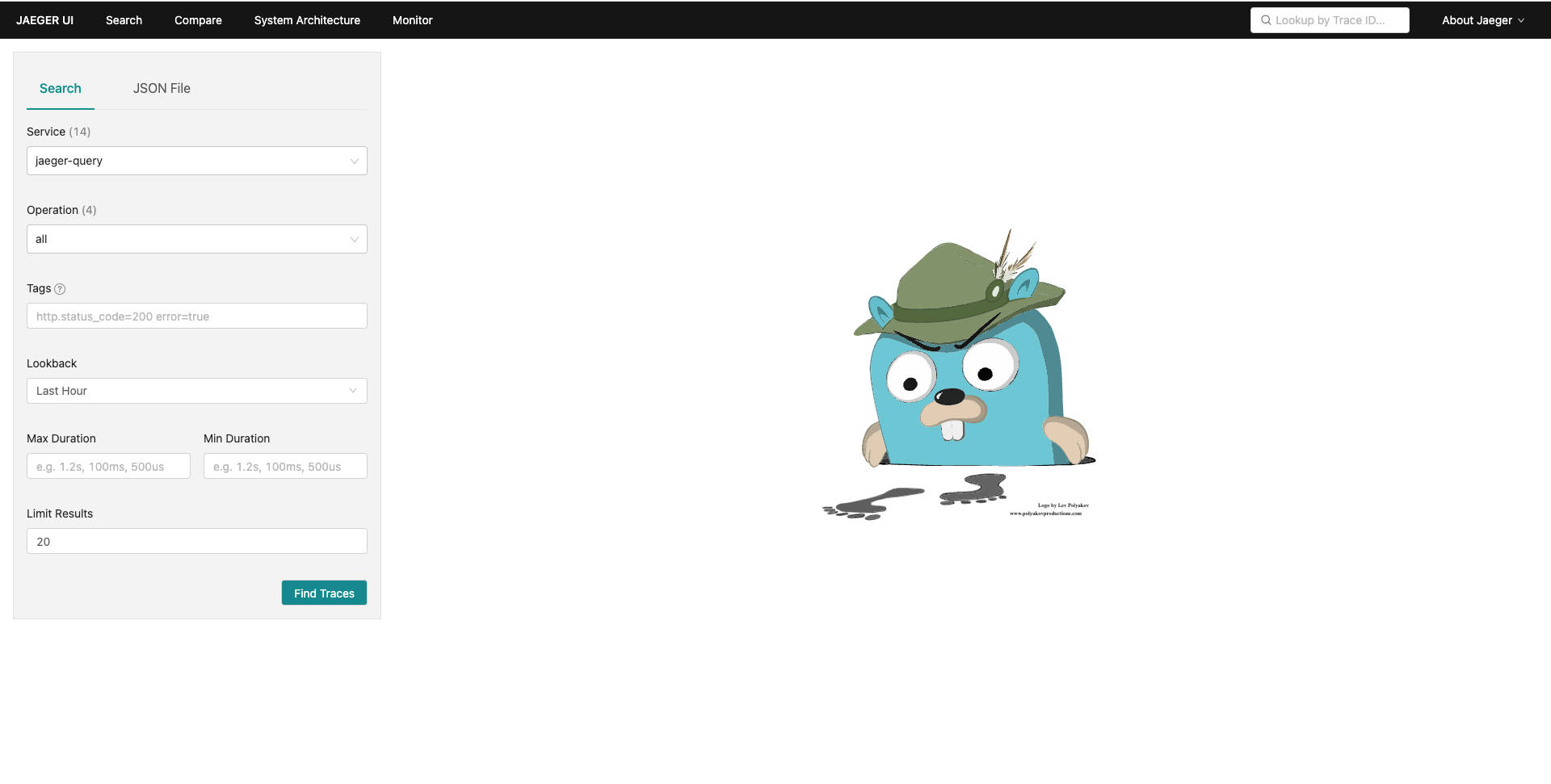
Task: Switch to the JSON File tab
Action: (162, 88)
